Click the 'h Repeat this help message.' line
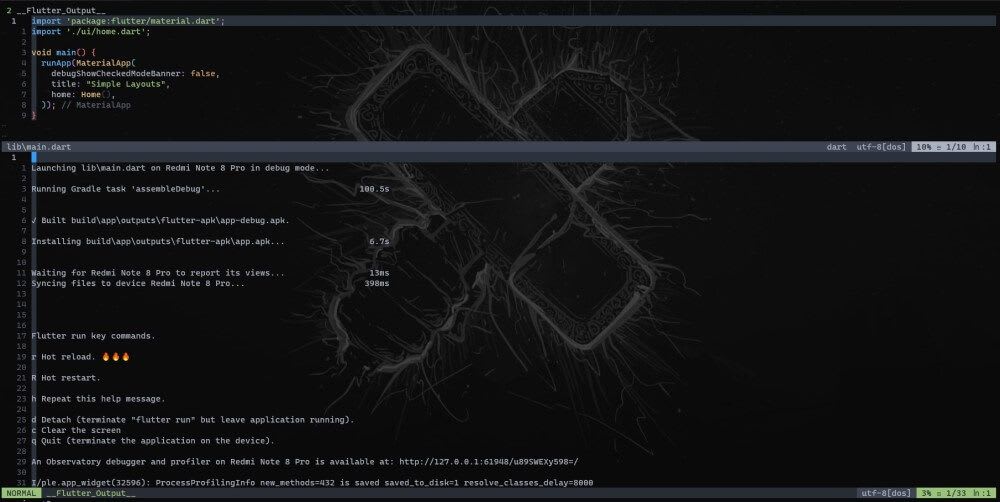Viewport: 1000px width, 502px height. click(x=98, y=399)
